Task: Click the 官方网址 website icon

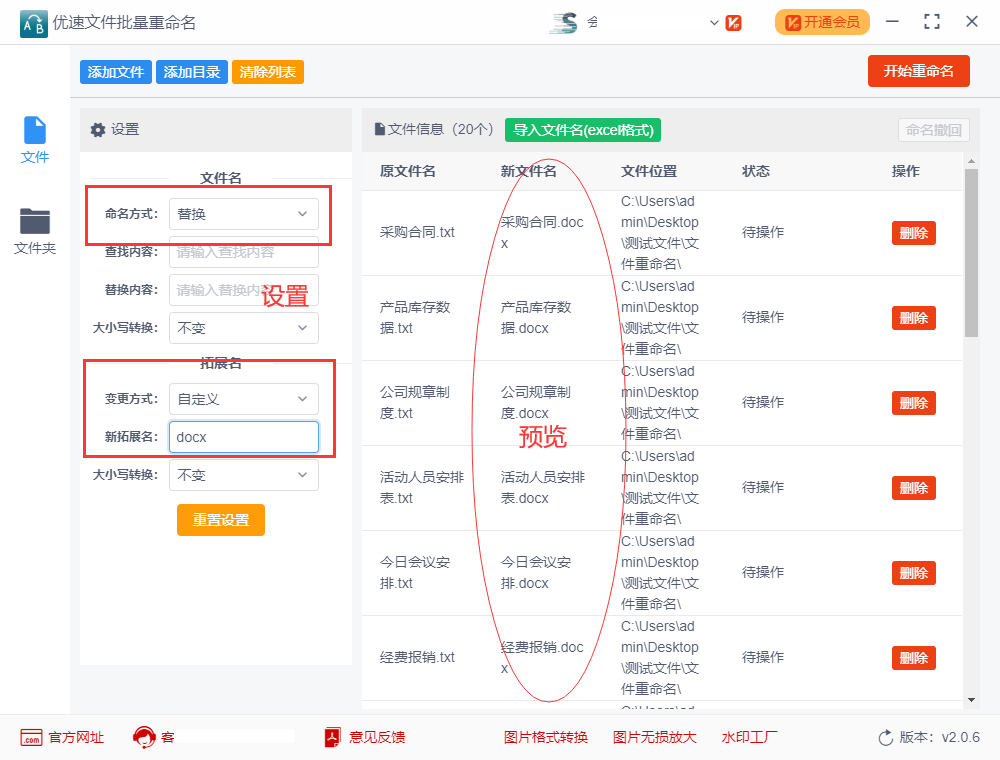Action: coord(31,738)
